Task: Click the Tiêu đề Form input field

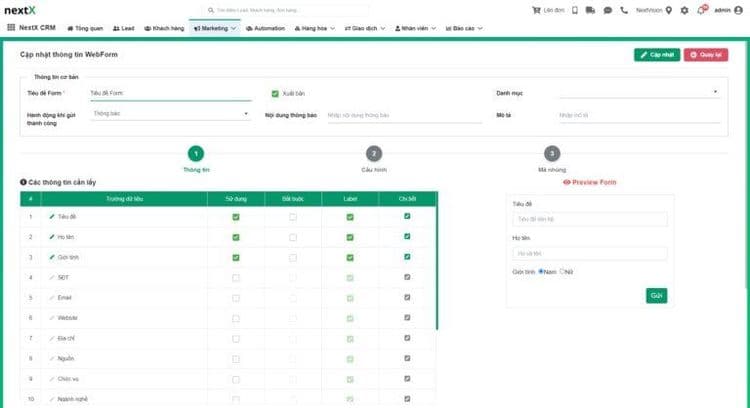Action: (x=170, y=94)
